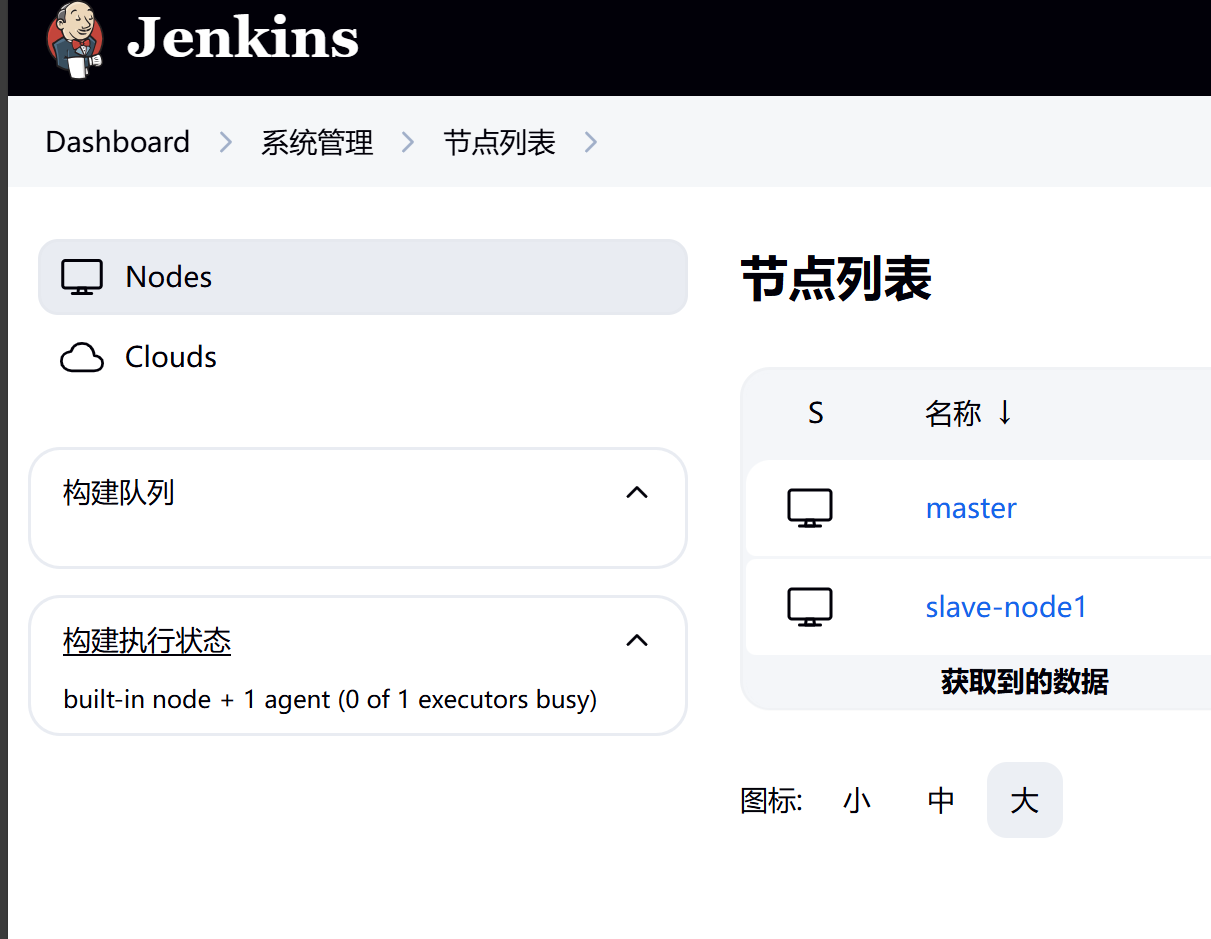Click the monitor icon beside Nodes
The width and height of the screenshot is (1211, 939).
pos(82,277)
